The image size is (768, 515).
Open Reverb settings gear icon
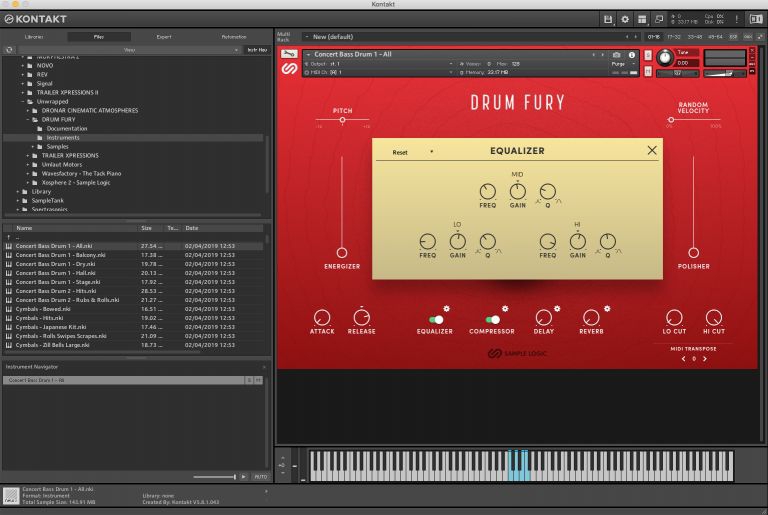(607, 309)
